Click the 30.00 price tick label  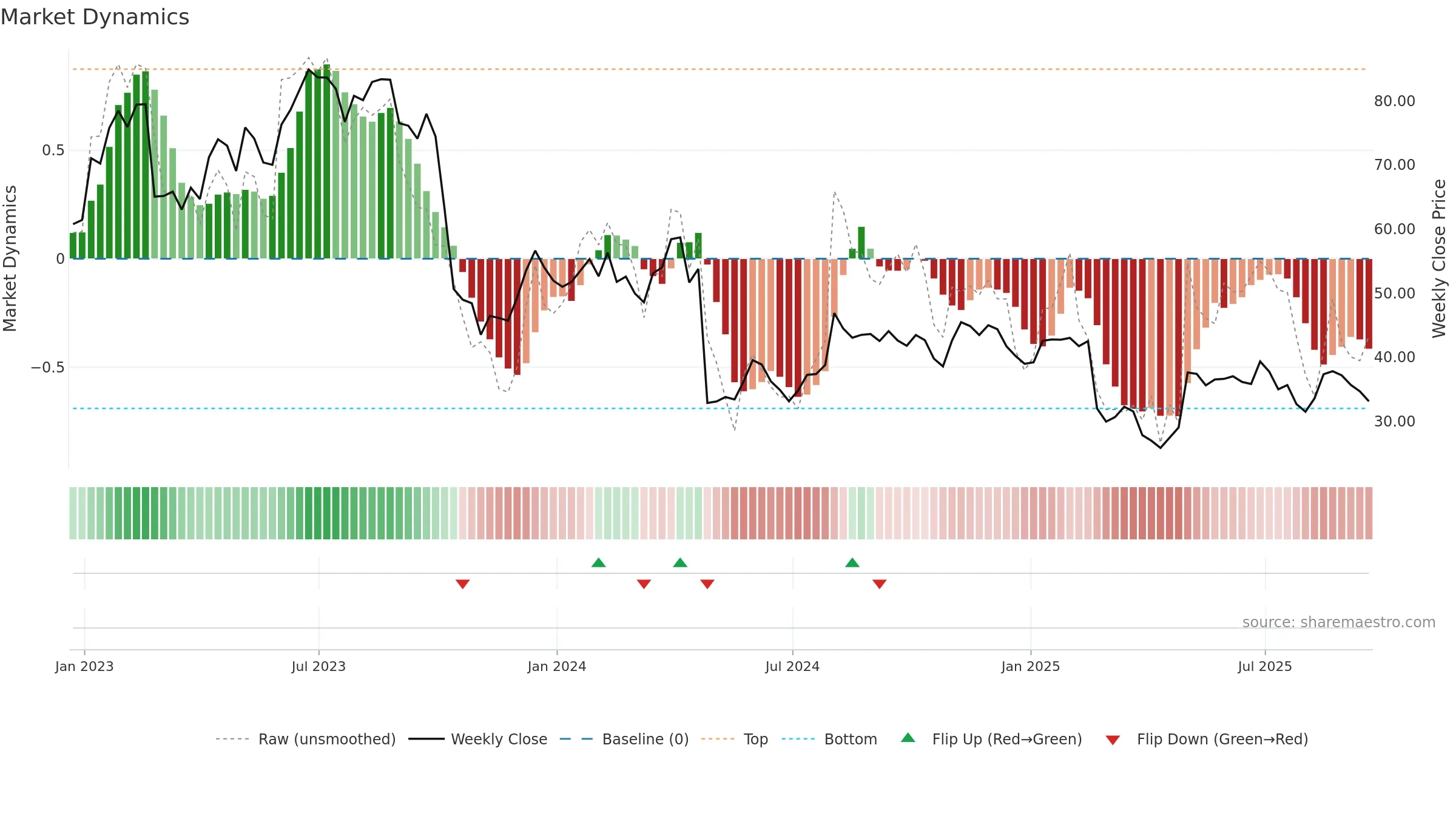[1395, 422]
